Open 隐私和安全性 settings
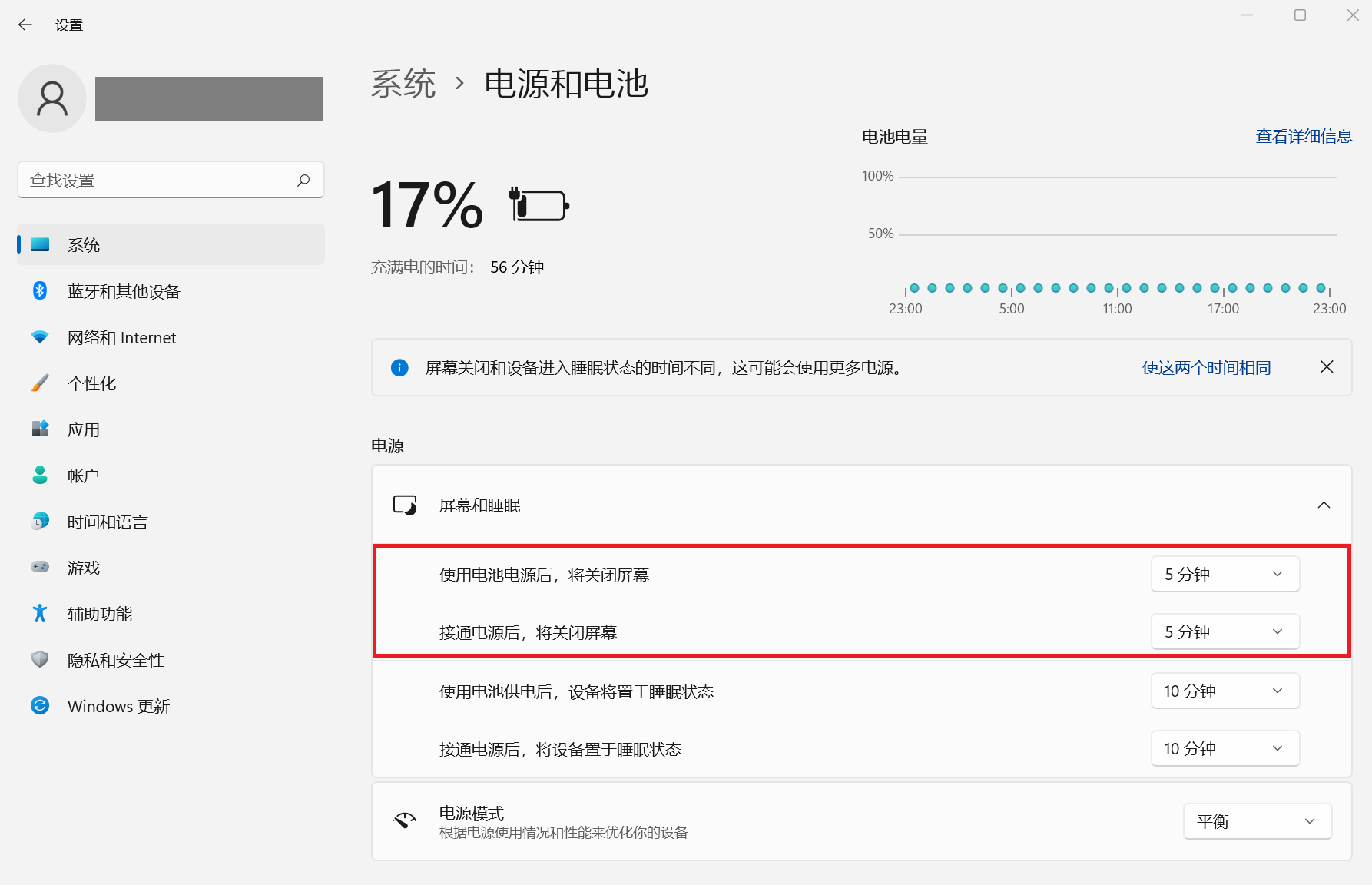 [115, 660]
